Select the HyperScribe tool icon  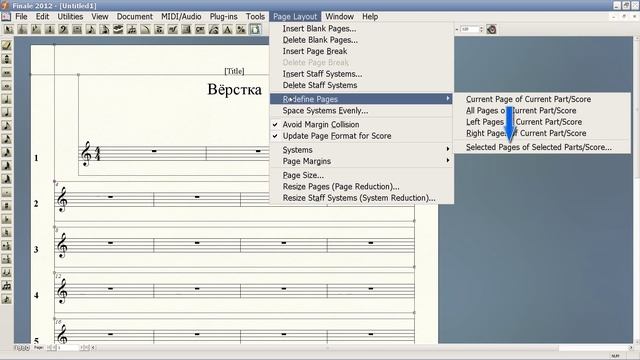click(118, 29)
